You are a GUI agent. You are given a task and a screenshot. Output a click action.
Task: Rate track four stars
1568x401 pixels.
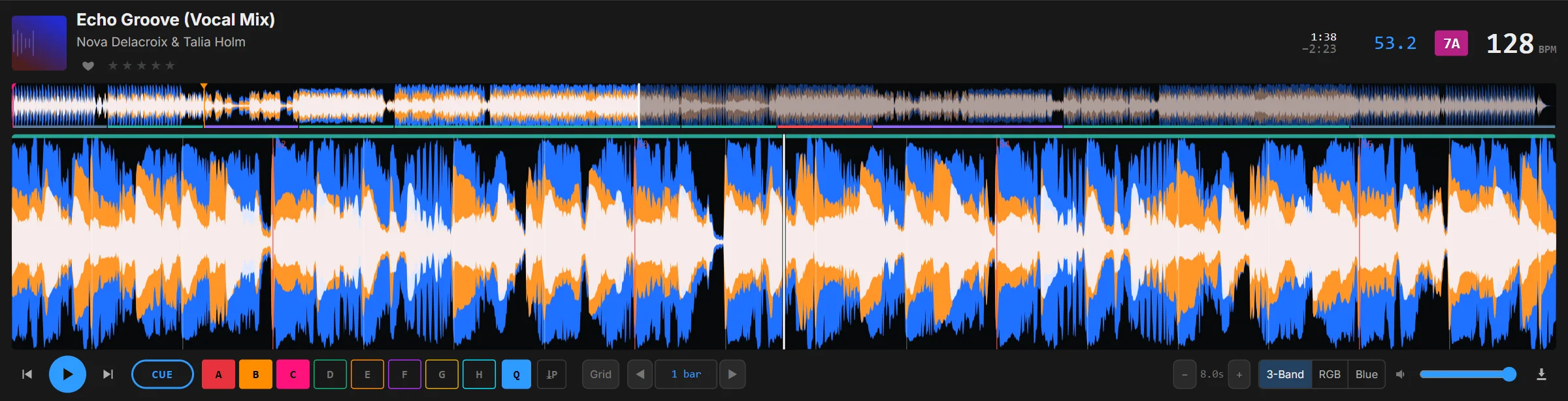(155, 65)
